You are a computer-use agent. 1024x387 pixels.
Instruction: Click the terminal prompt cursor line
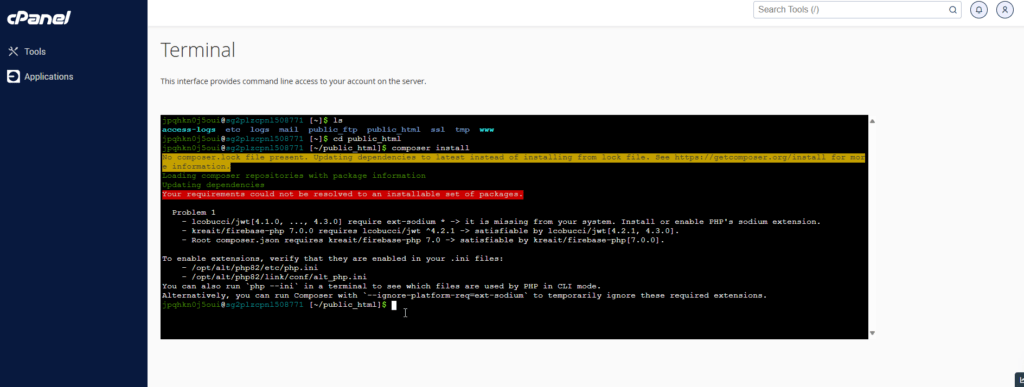(280, 305)
